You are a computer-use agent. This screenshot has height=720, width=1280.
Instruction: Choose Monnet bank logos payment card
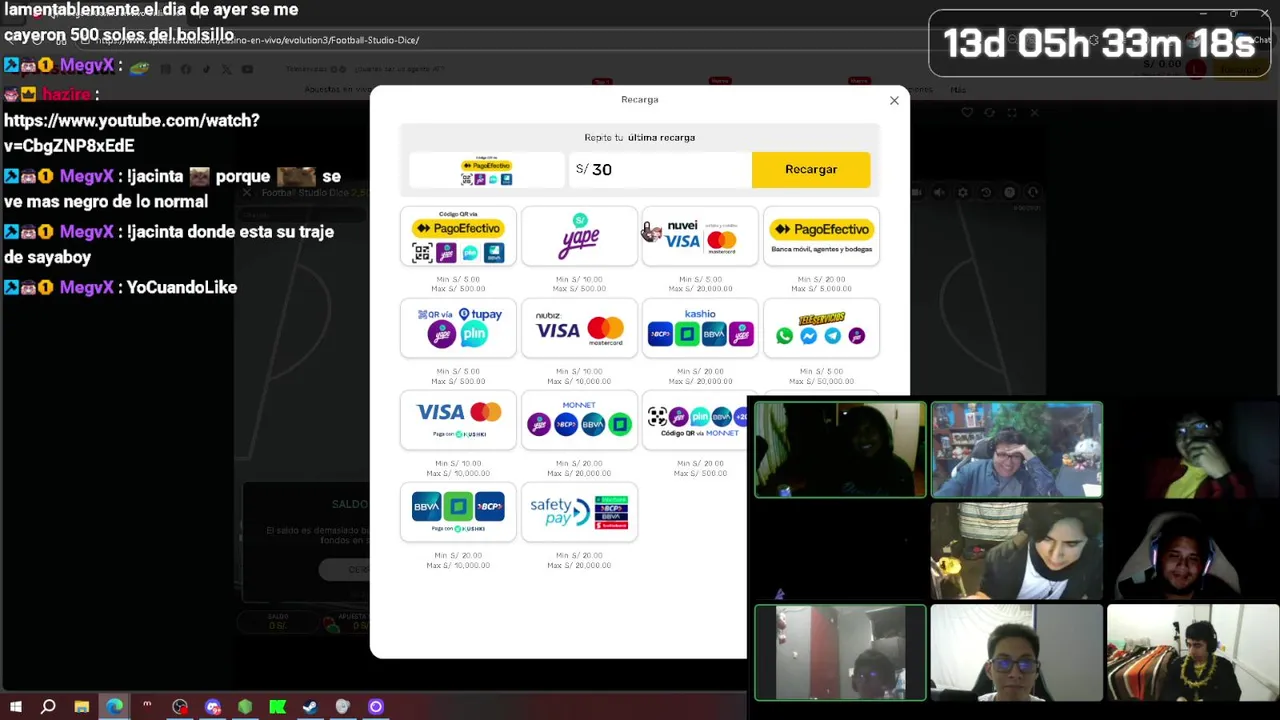579,420
